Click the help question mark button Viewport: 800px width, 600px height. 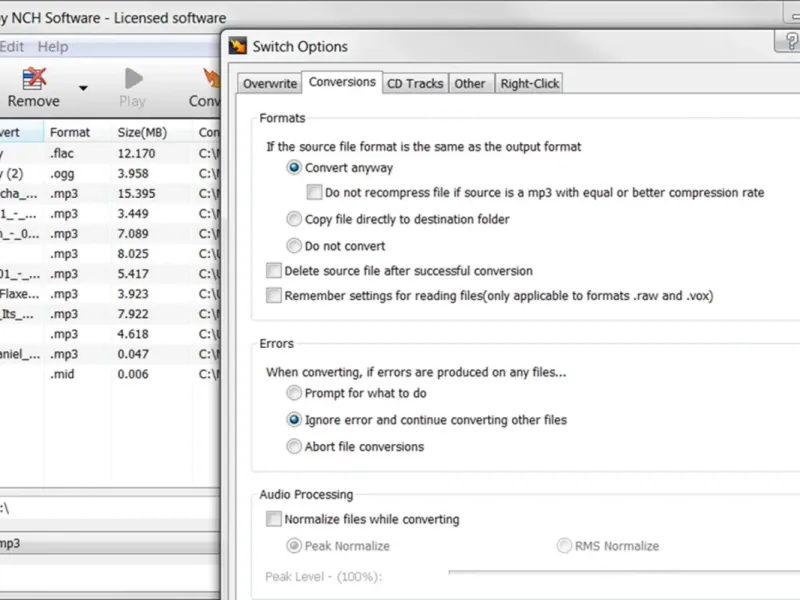[788, 41]
